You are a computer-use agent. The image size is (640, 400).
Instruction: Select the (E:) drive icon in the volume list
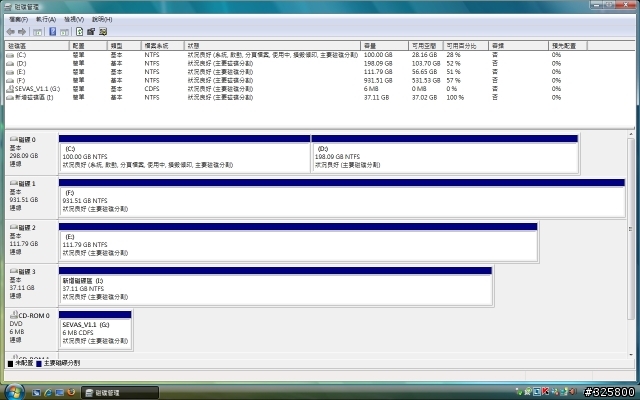(x=10, y=72)
